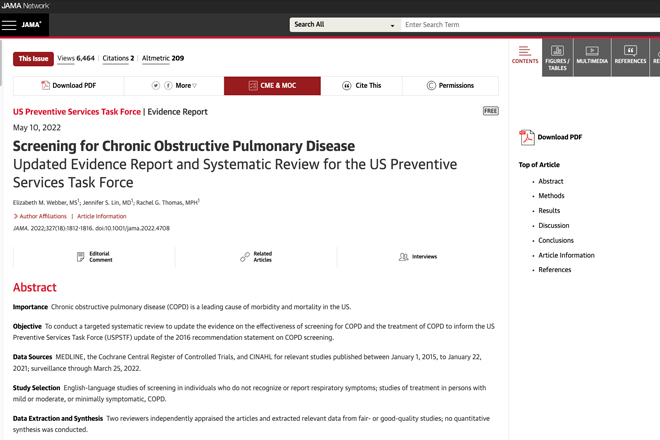Image resolution: width=660 pixels, height=440 pixels.
Task: Click the PDF icon in Download PDF button
Action: click(x=45, y=85)
